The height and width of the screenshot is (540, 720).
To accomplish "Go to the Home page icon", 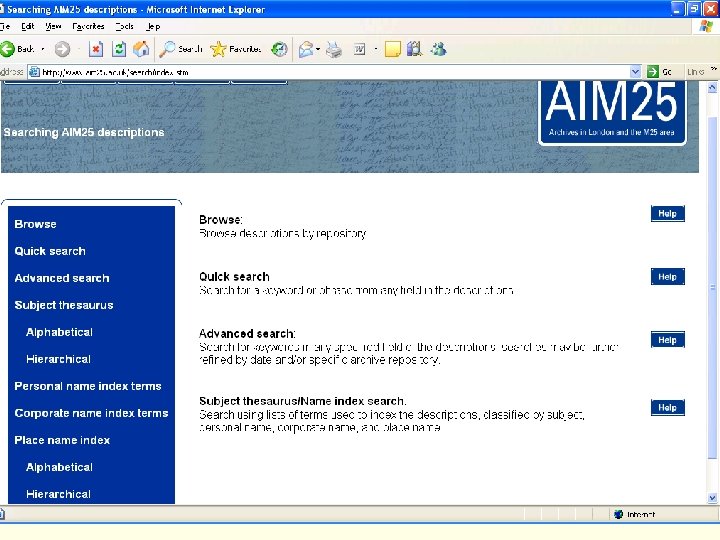I will click(x=141, y=49).
